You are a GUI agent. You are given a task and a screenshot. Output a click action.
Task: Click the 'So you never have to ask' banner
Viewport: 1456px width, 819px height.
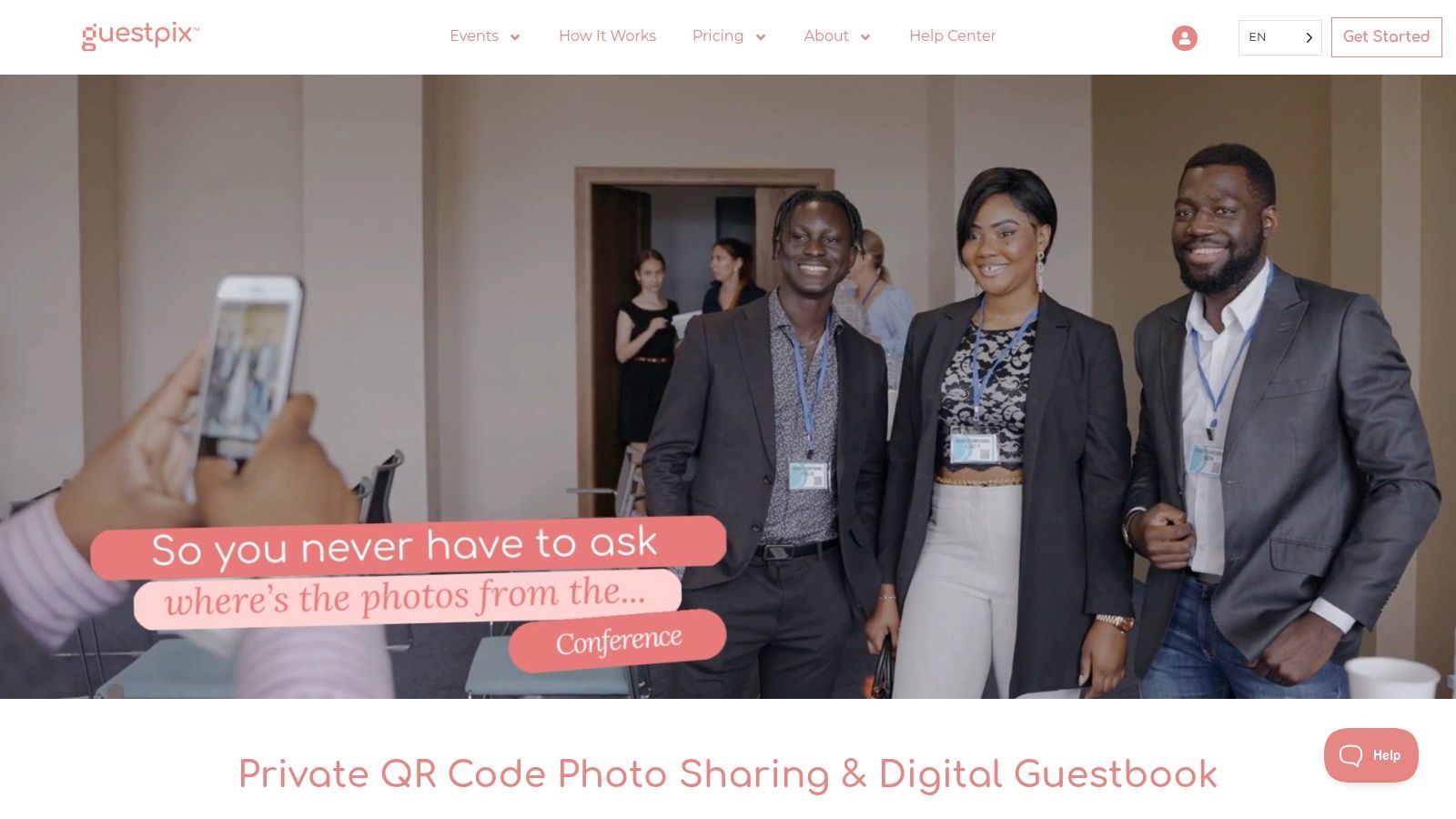click(408, 547)
